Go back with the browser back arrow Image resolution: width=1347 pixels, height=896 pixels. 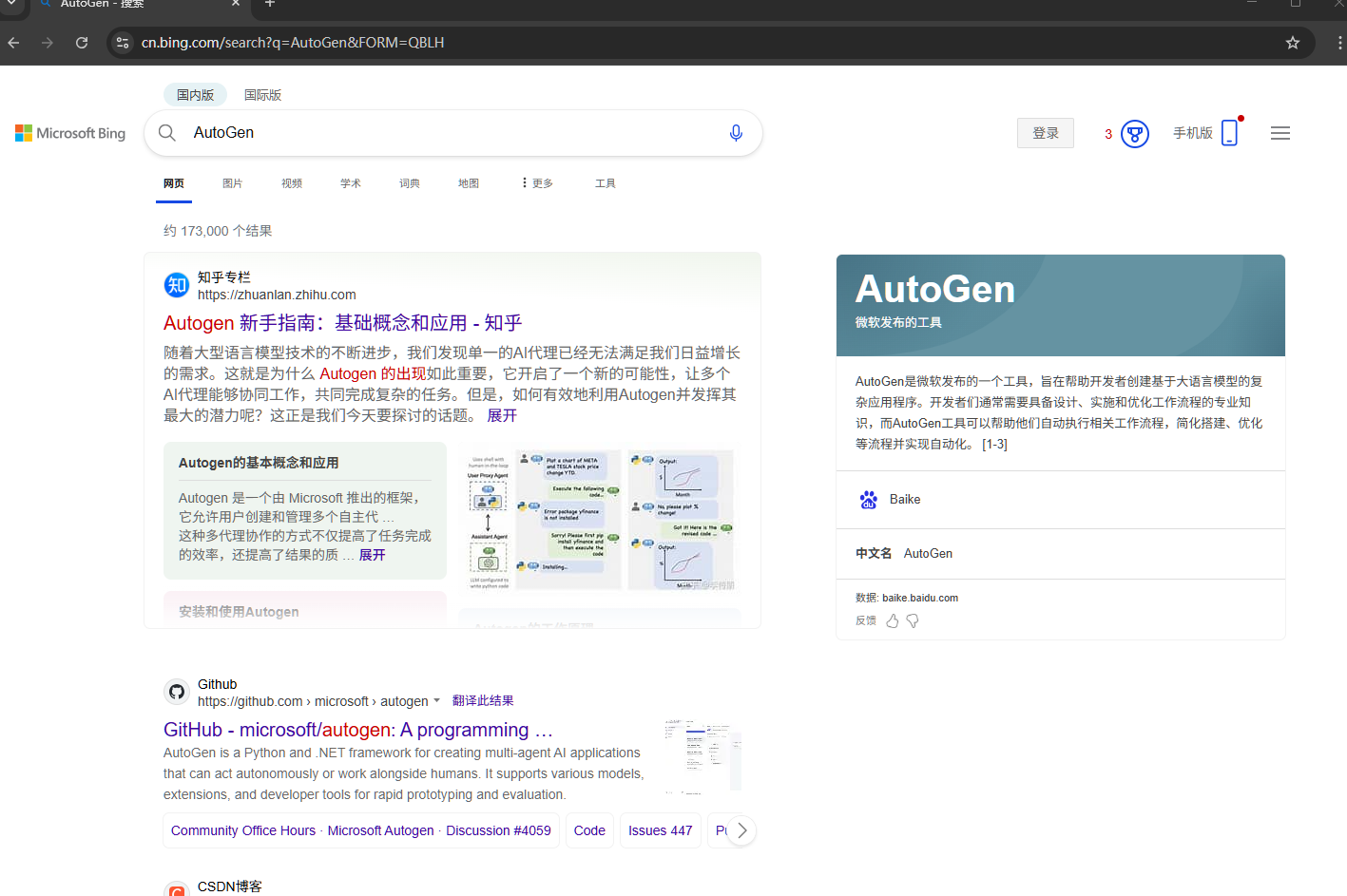(13, 43)
